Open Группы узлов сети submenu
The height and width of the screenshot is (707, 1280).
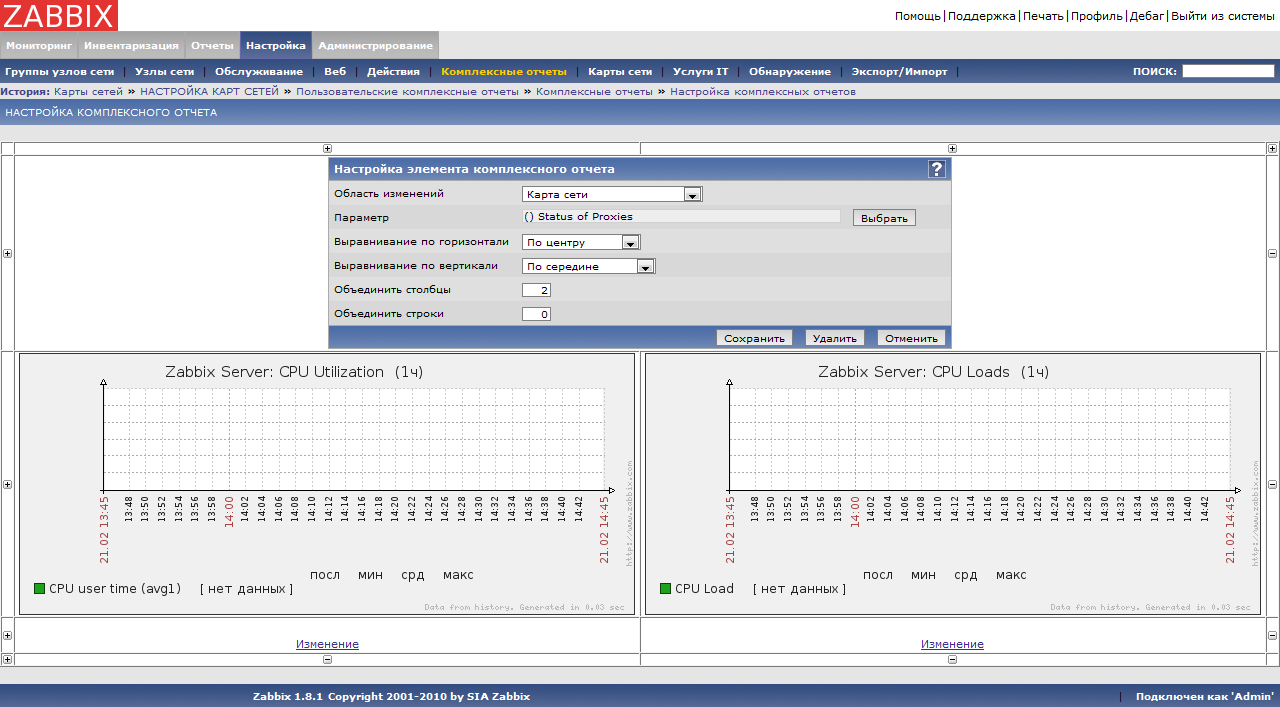(60, 72)
